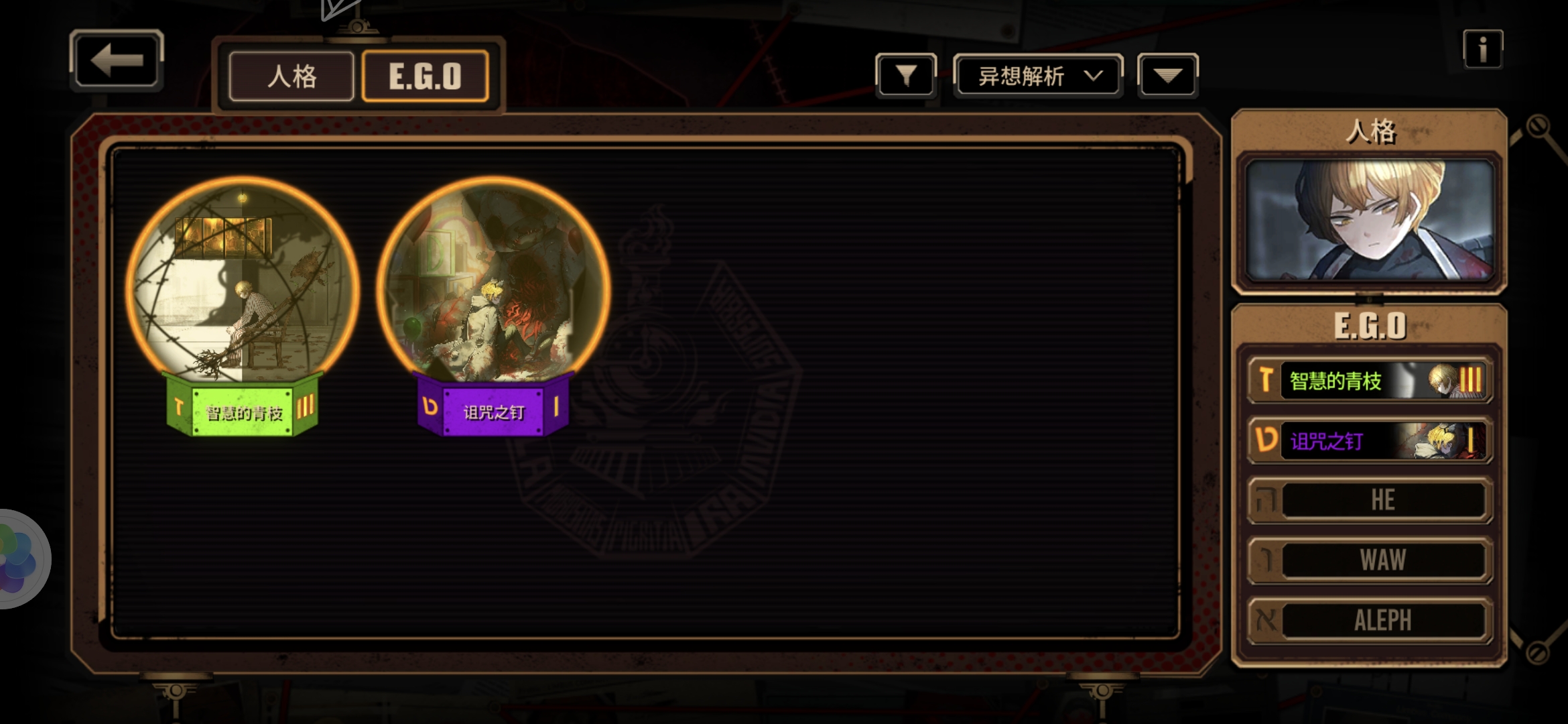Screen dimensions: 1568x724
Task: Click the back arrow button
Action: point(117,60)
